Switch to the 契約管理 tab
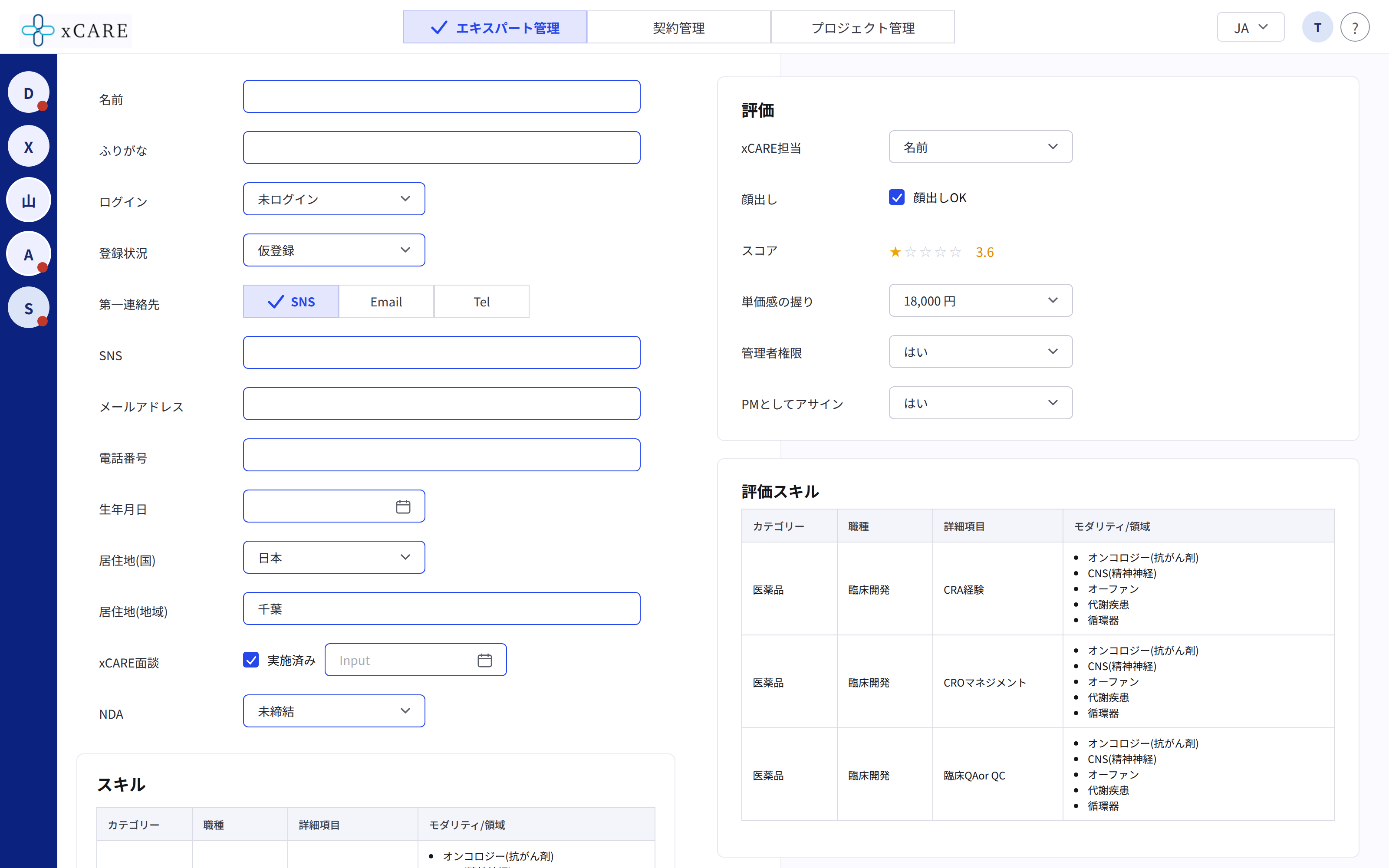The height and width of the screenshot is (868, 1389). point(678,27)
